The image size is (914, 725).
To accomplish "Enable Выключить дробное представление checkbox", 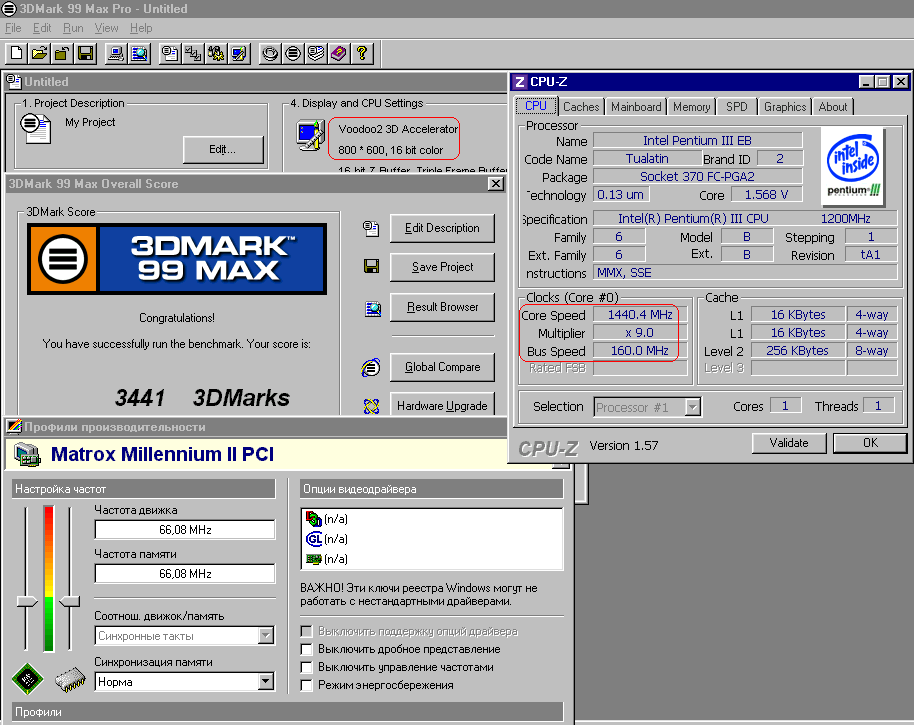I will coord(306,649).
